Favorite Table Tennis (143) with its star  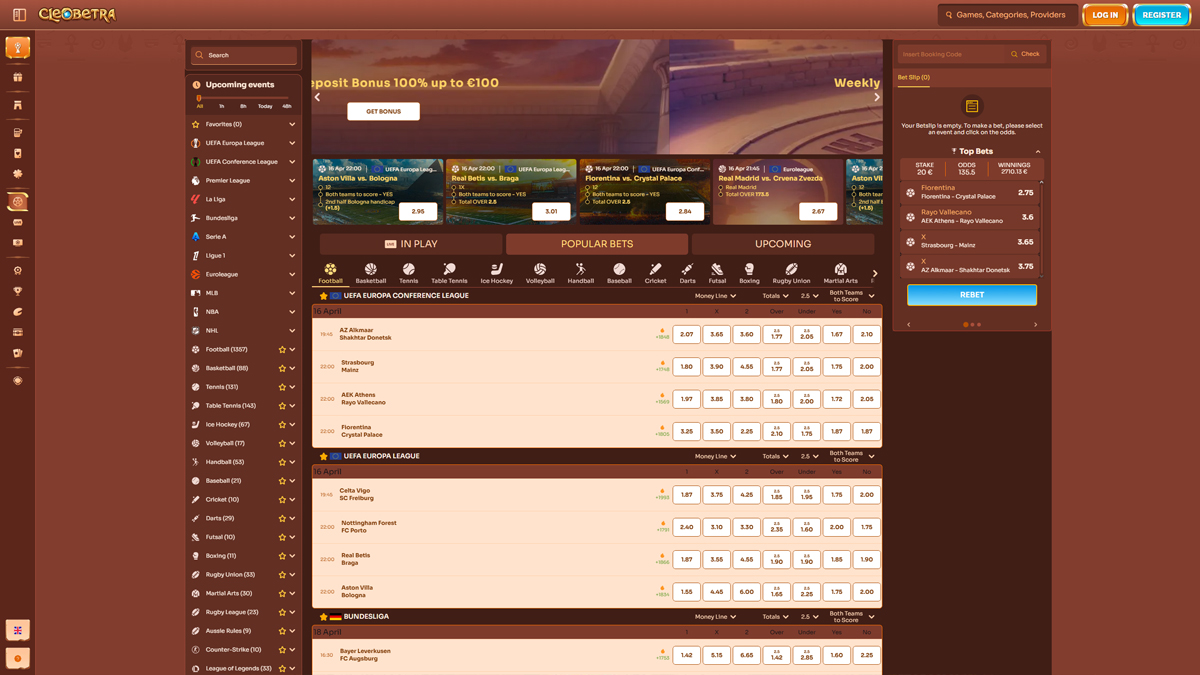pyautogui.click(x=282, y=406)
